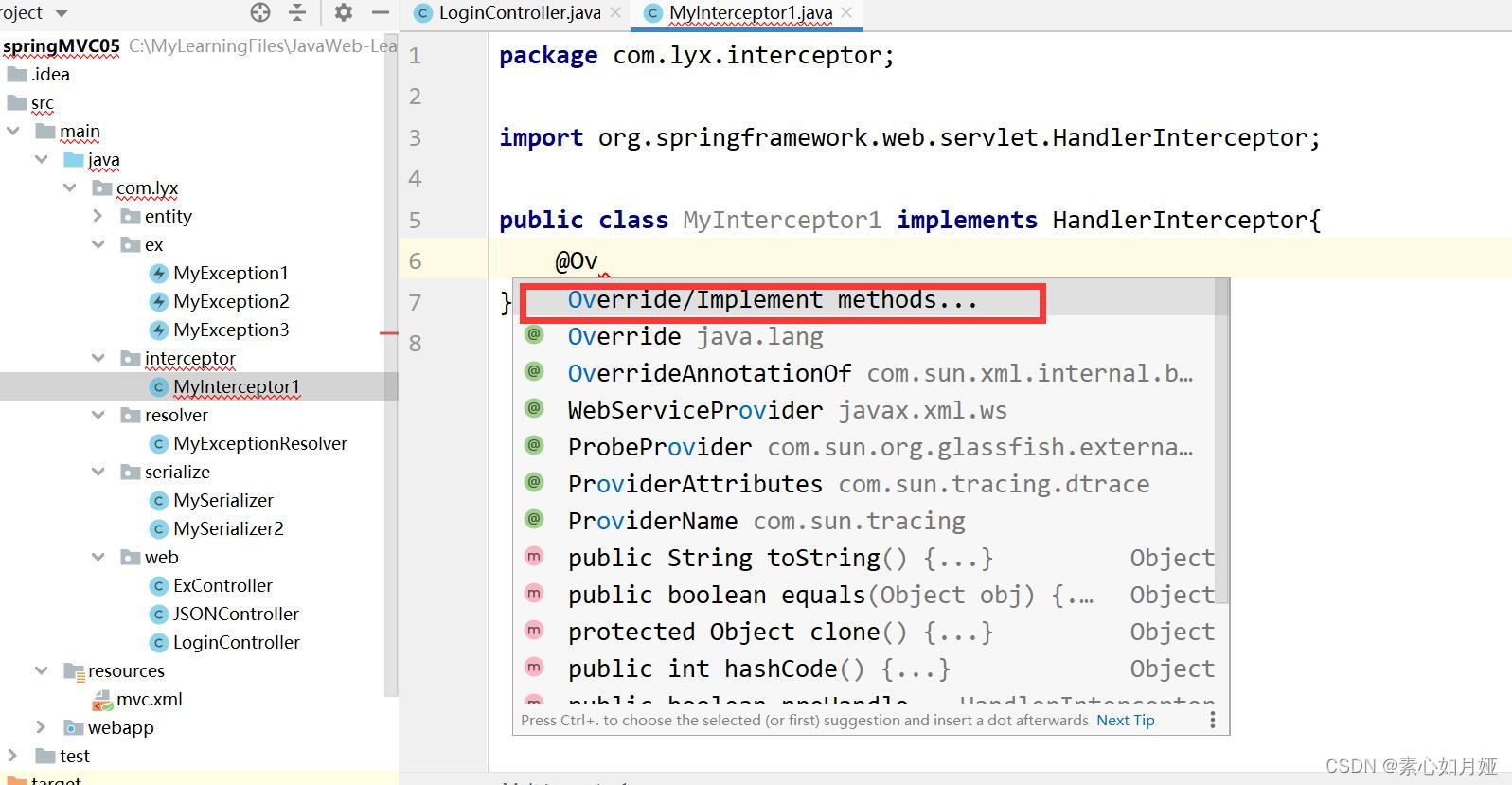Click the mvc.xml Spring config icon

pyautogui.click(x=102, y=700)
